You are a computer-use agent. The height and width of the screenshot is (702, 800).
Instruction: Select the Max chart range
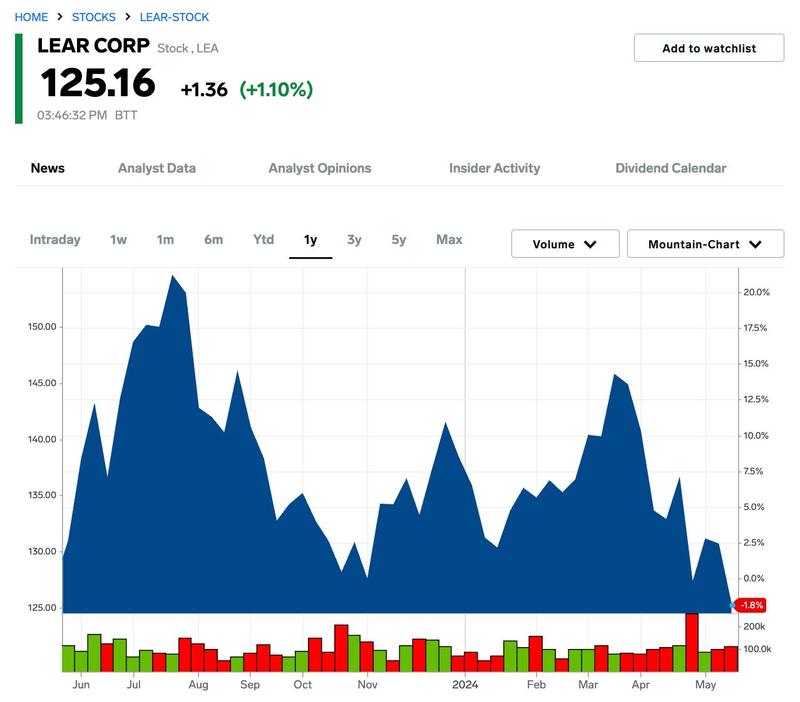[x=449, y=239]
